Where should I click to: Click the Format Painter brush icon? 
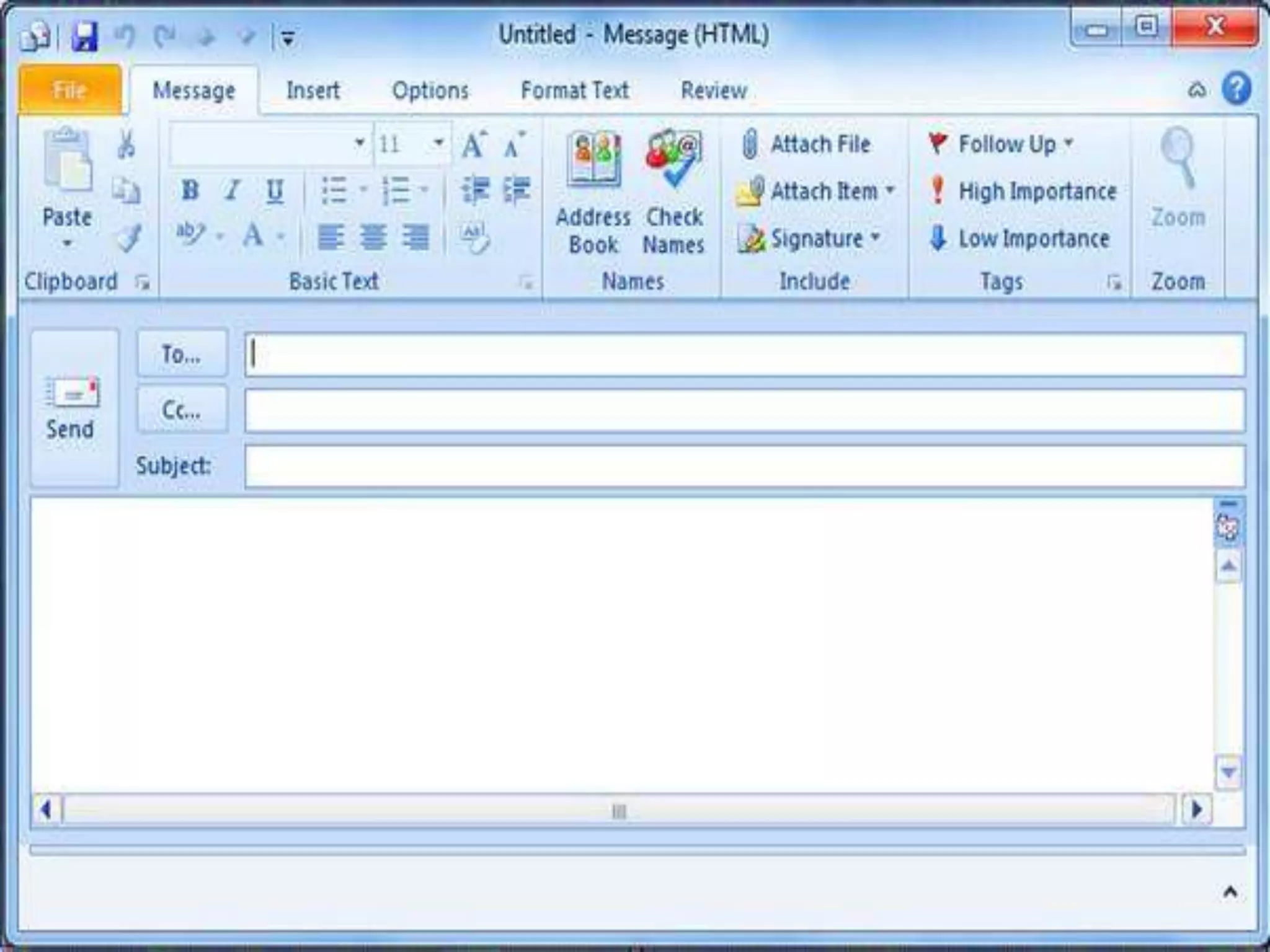(129, 239)
